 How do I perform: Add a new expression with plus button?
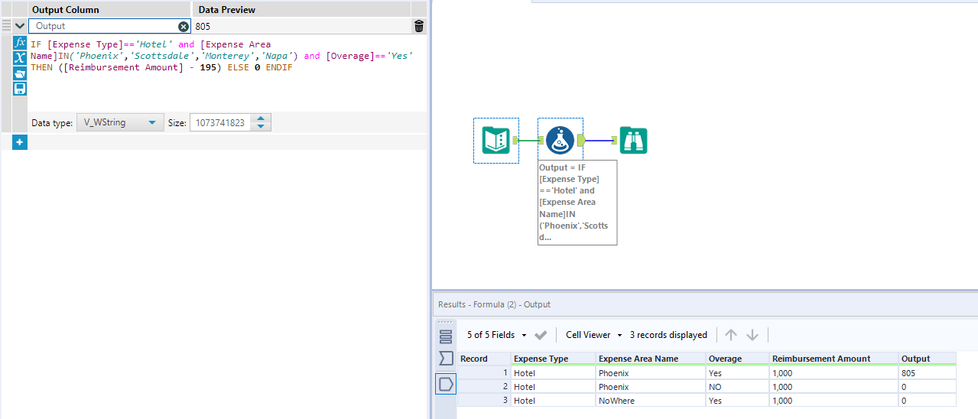click(19, 143)
